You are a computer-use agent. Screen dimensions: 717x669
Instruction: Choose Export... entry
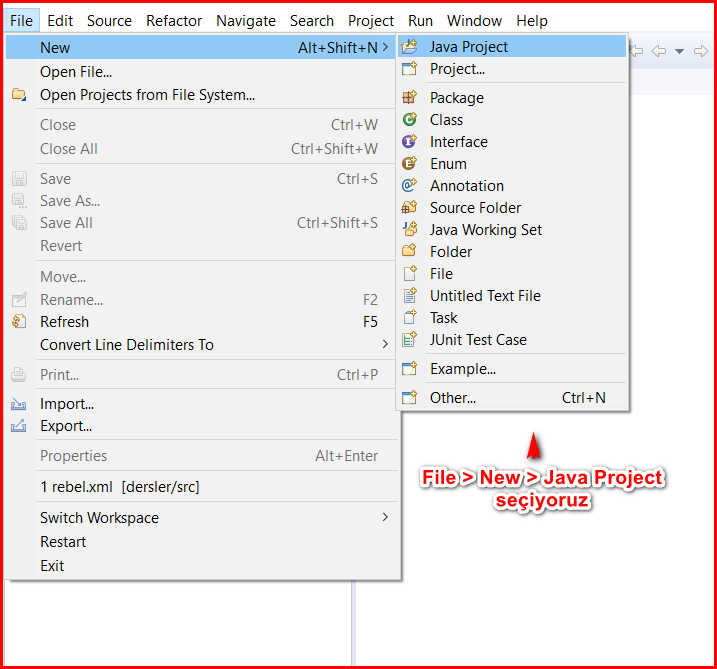[x=201, y=426]
